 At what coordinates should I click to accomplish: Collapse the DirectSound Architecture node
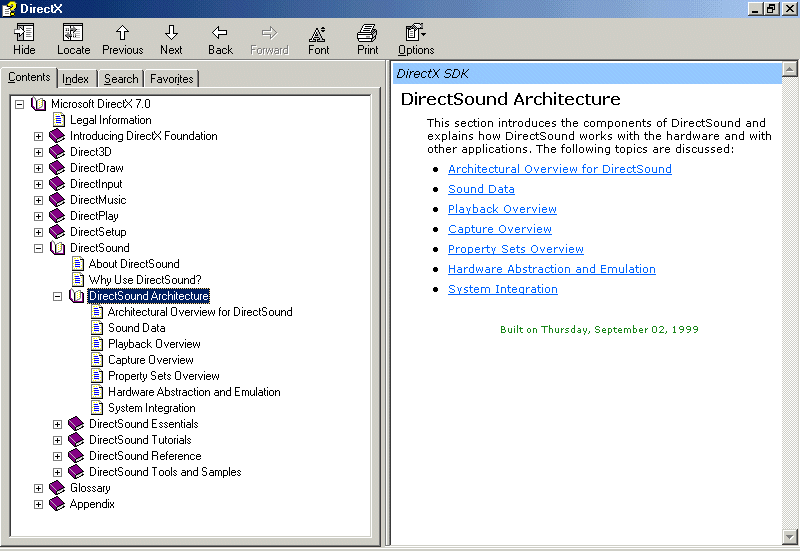58,296
